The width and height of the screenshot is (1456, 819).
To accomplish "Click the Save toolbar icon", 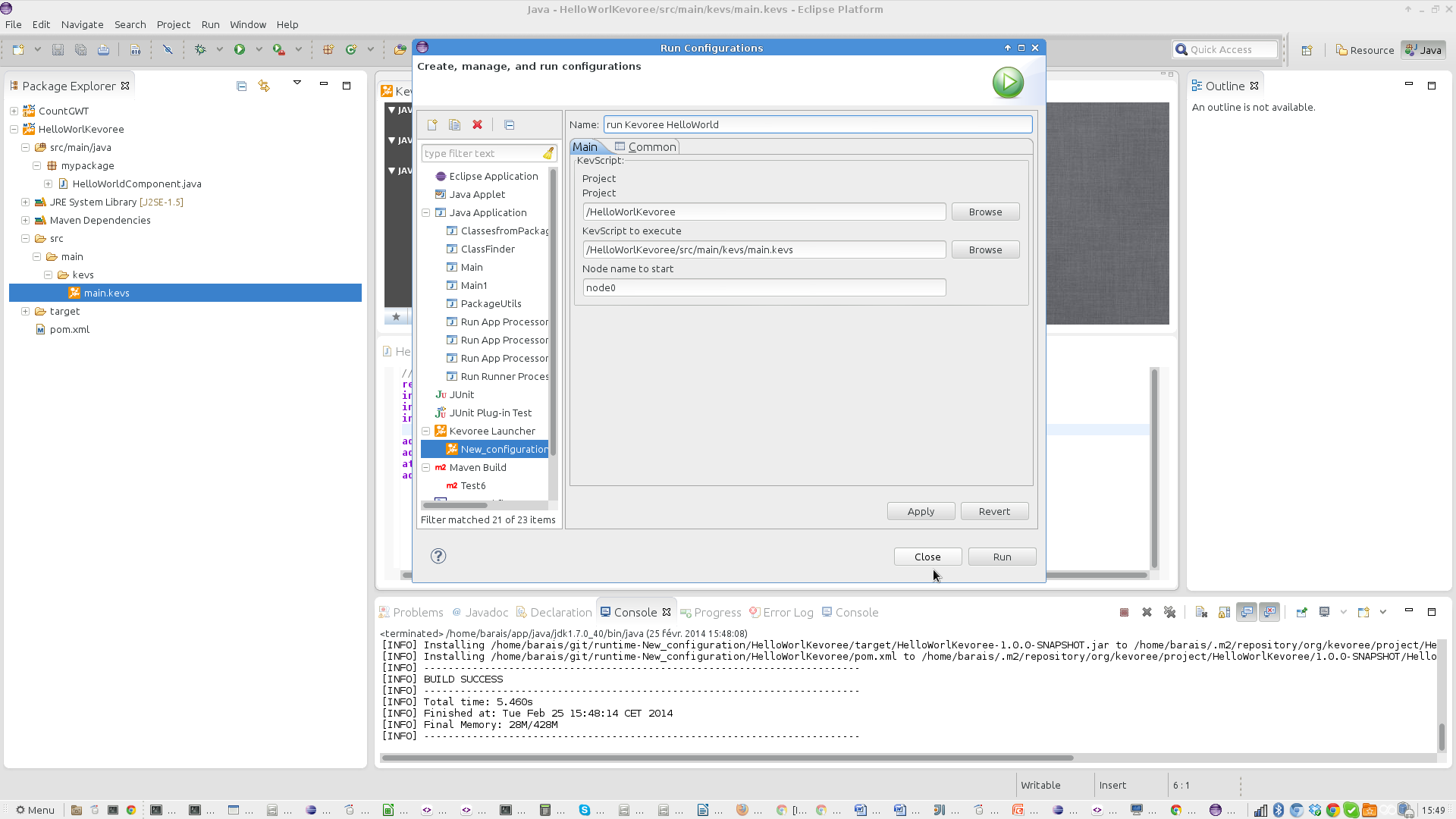I will (58, 50).
